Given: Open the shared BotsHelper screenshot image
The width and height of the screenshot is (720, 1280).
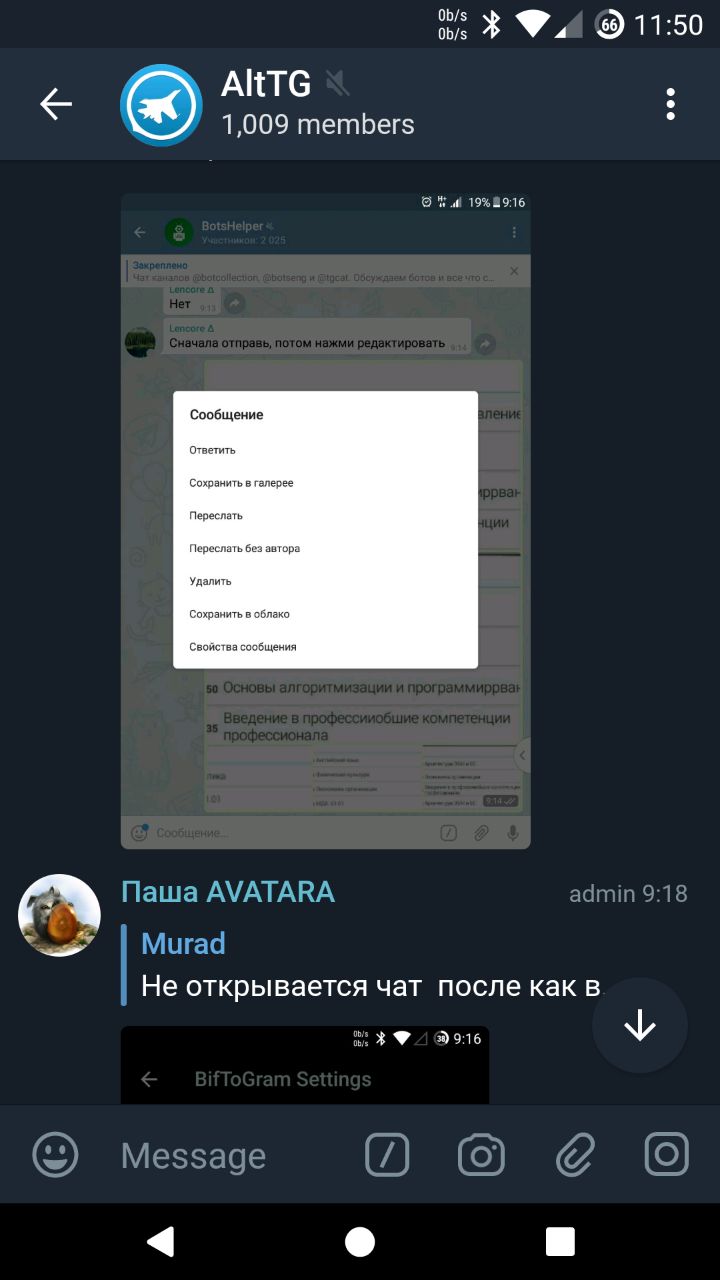Looking at the screenshot, I should [x=326, y=521].
